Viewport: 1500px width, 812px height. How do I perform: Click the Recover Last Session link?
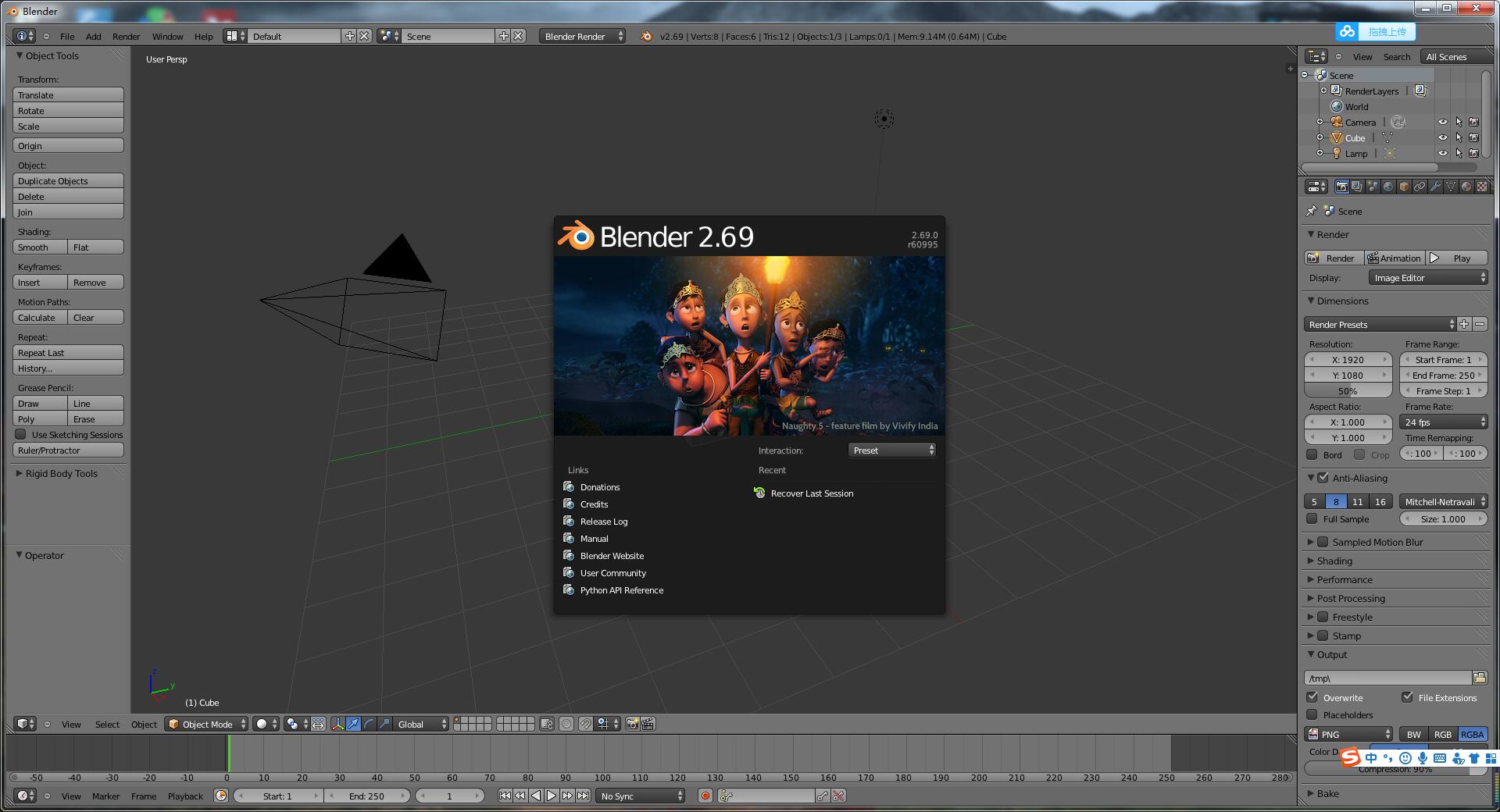(x=812, y=493)
